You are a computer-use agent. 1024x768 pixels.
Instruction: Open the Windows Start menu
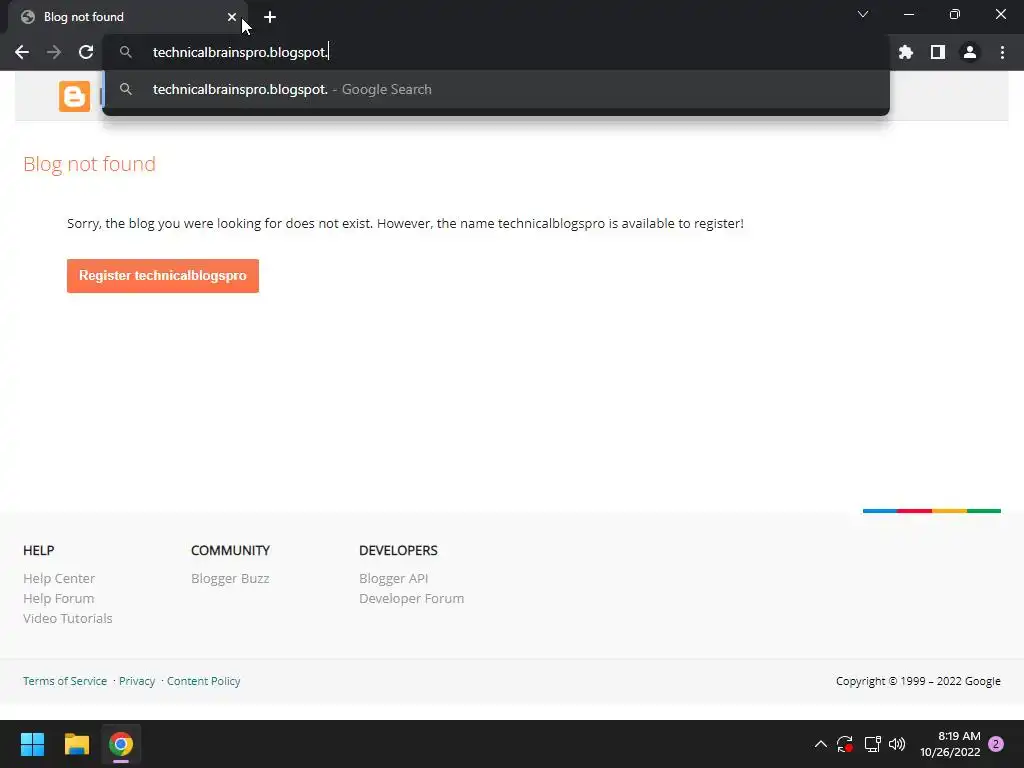pyautogui.click(x=32, y=744)
